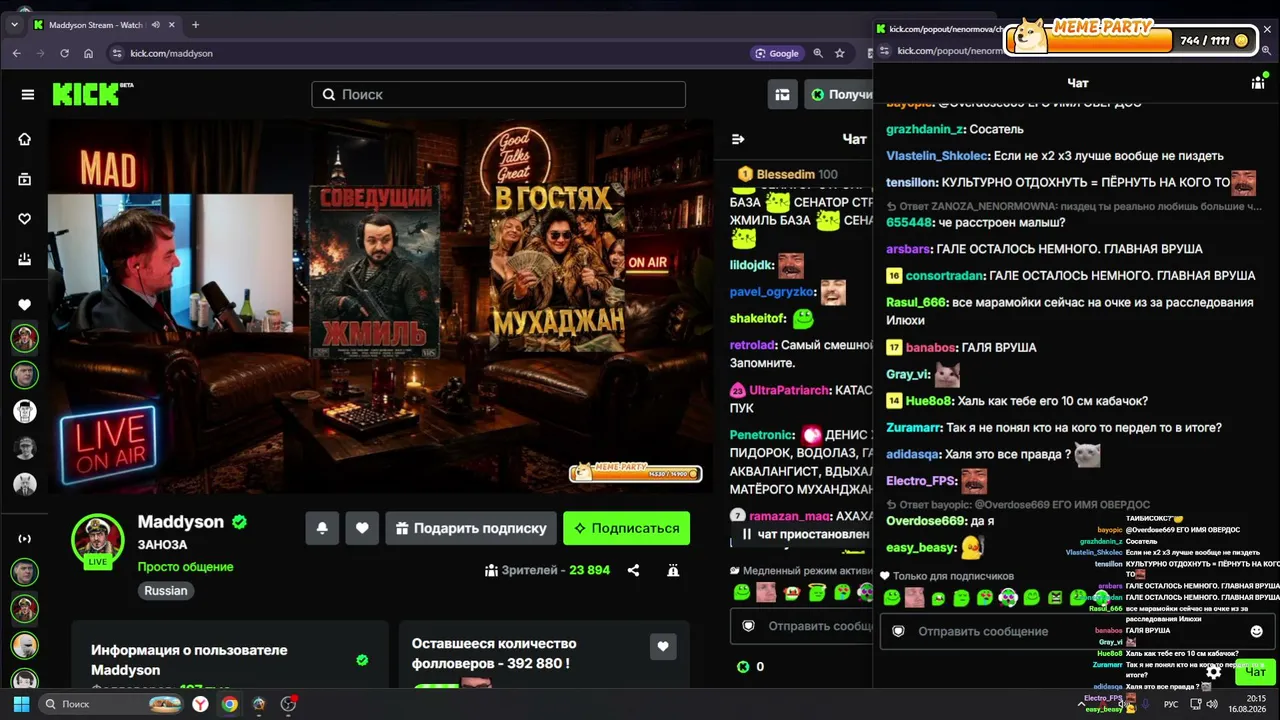
Task: Open the browser home page button
Action: click(x=89, y=53)
